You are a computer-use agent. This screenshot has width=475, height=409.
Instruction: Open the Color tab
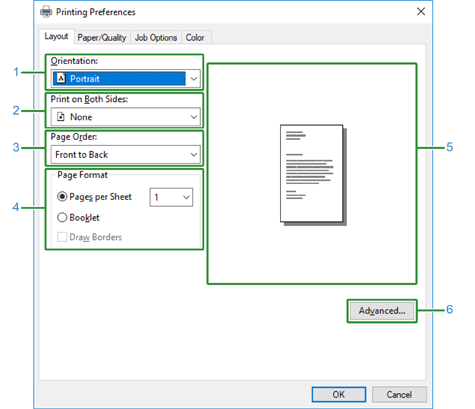pos(195,38)
